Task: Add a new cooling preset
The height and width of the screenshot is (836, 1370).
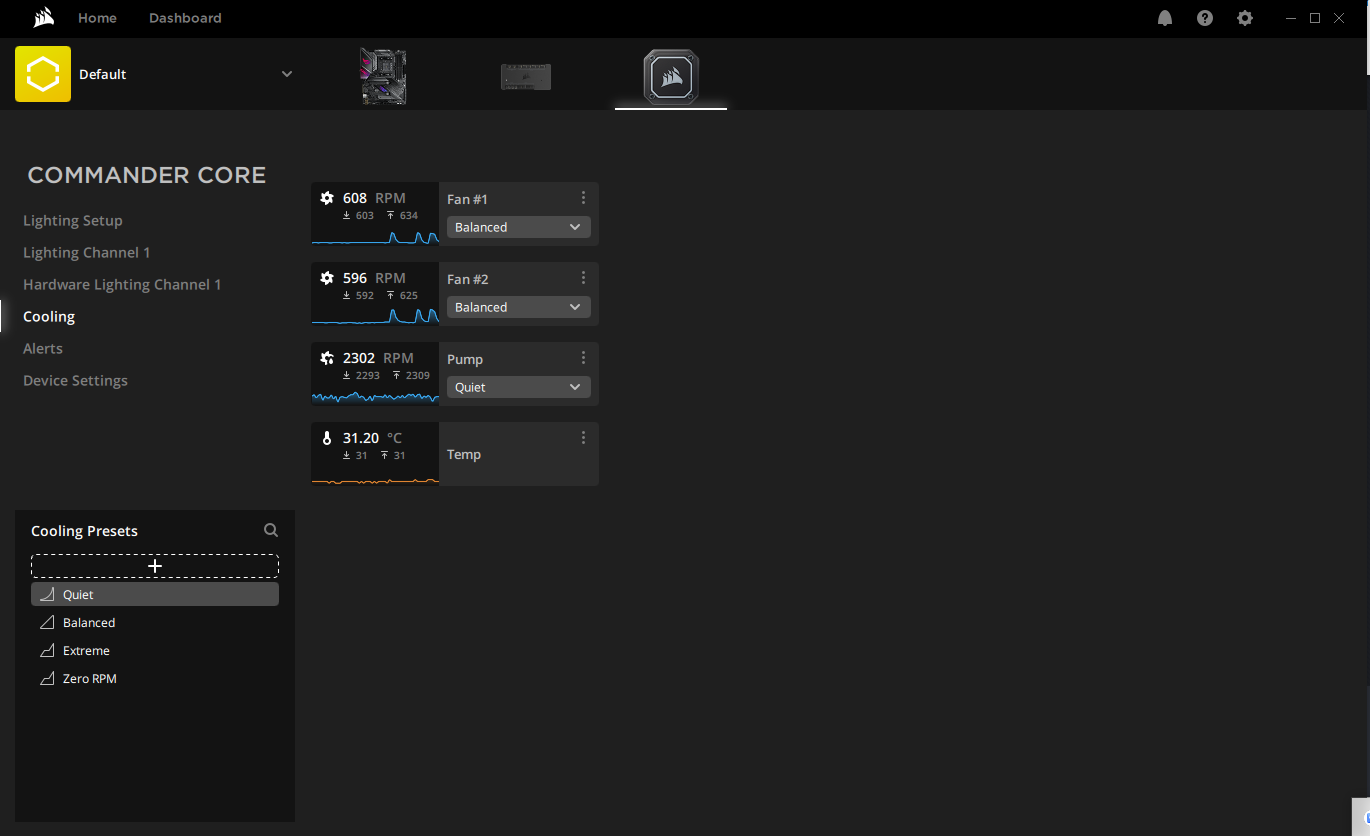Action: (155, 566)
